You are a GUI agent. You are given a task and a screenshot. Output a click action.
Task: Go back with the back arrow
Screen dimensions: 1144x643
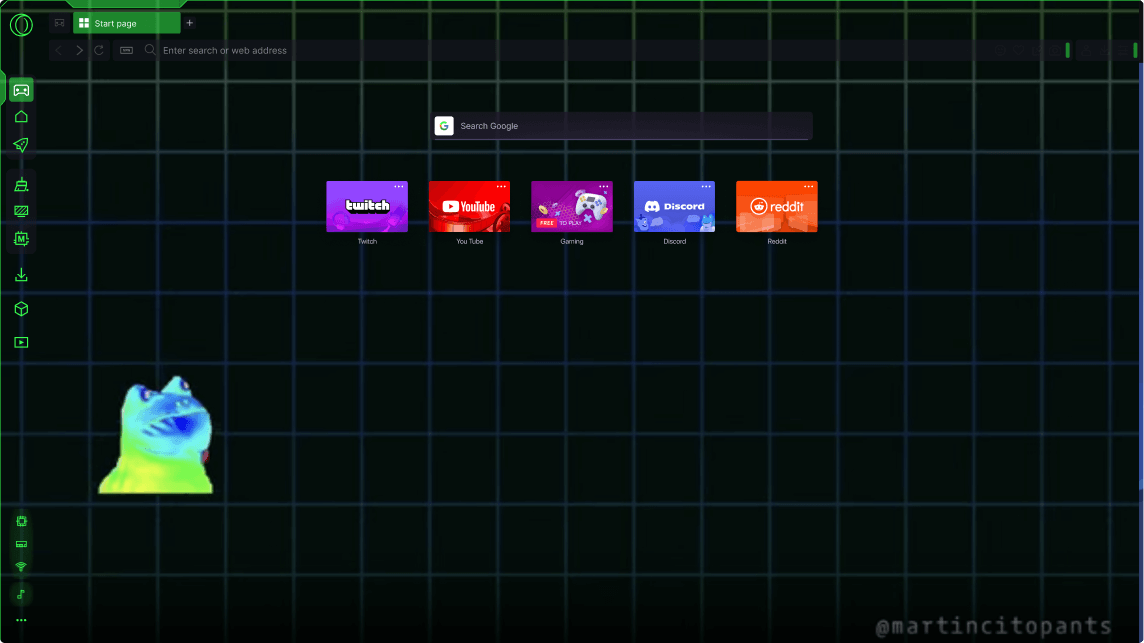tap(59, 50)
